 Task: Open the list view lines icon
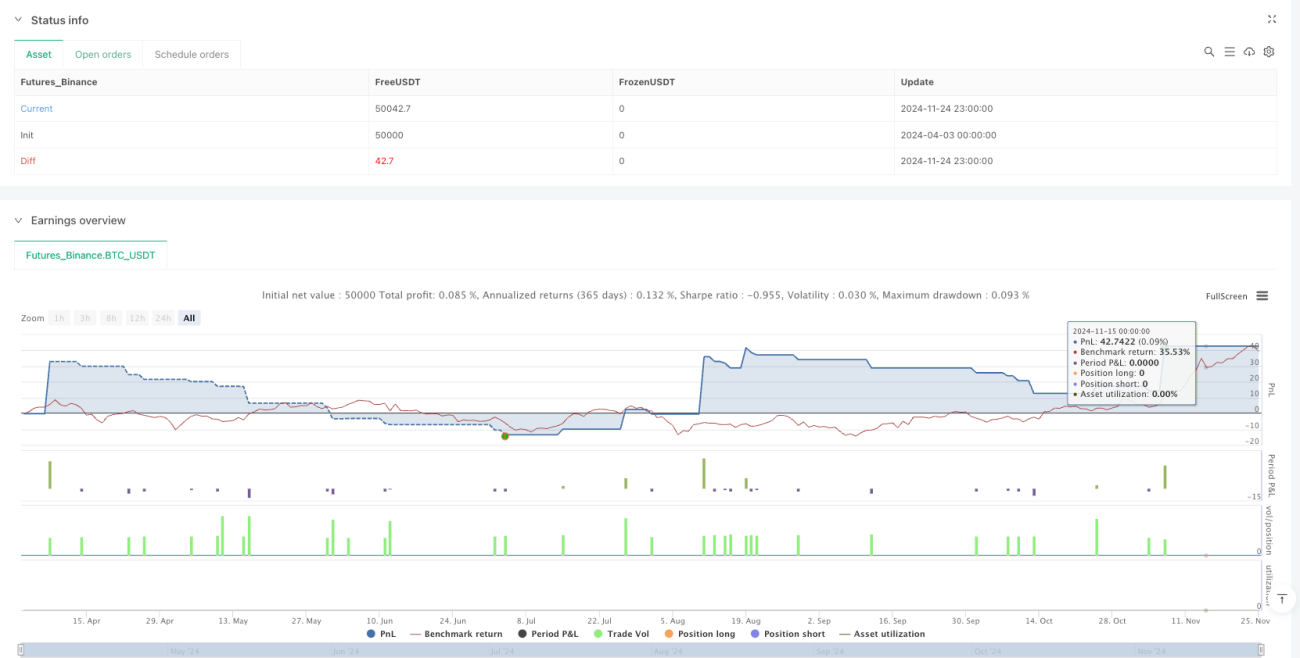tap(1229, 52)
